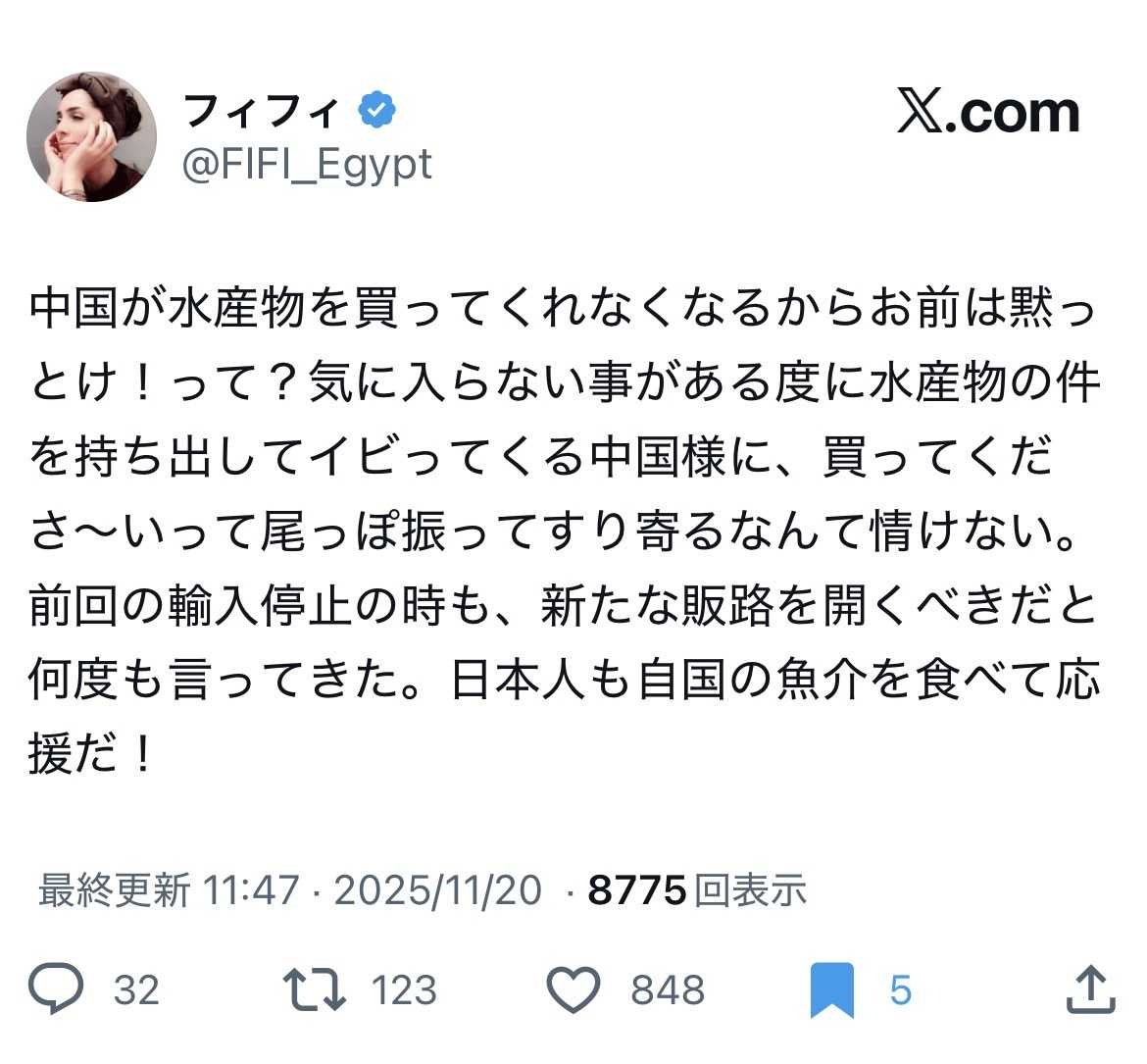Screen dimensions: 1147x1064
Task: Click the @FIFI_Egypt handle
Action: [x=307, y=163]
